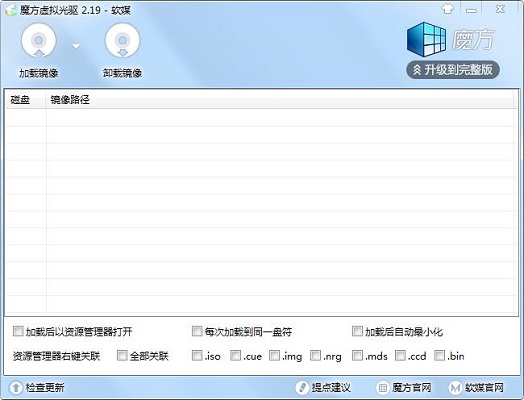Tick the 全部关联 checkbox
The width and height of the screenshot is (524, 400).
(122, 356)
